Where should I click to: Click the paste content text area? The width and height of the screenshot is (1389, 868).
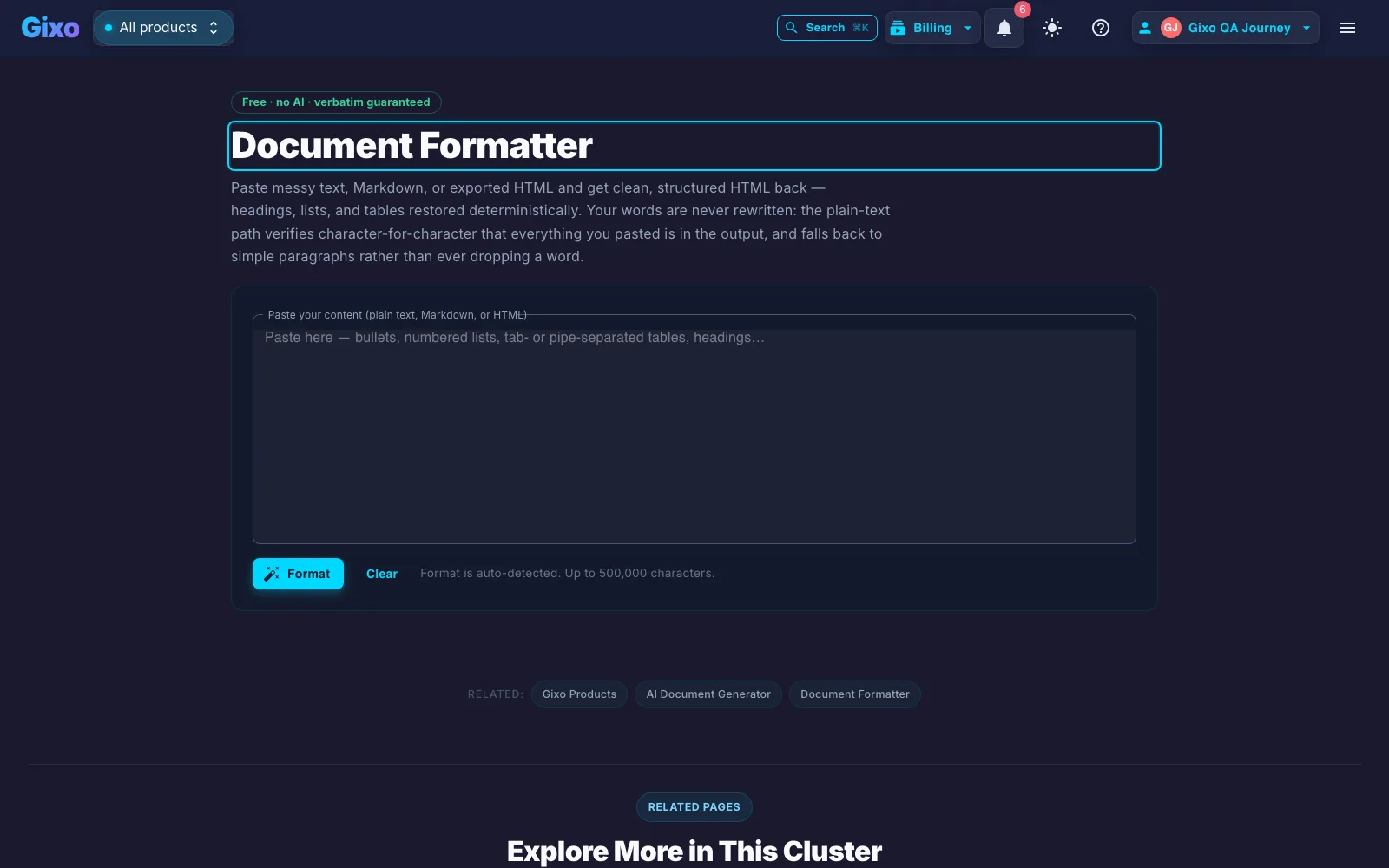tap(694, 430)
